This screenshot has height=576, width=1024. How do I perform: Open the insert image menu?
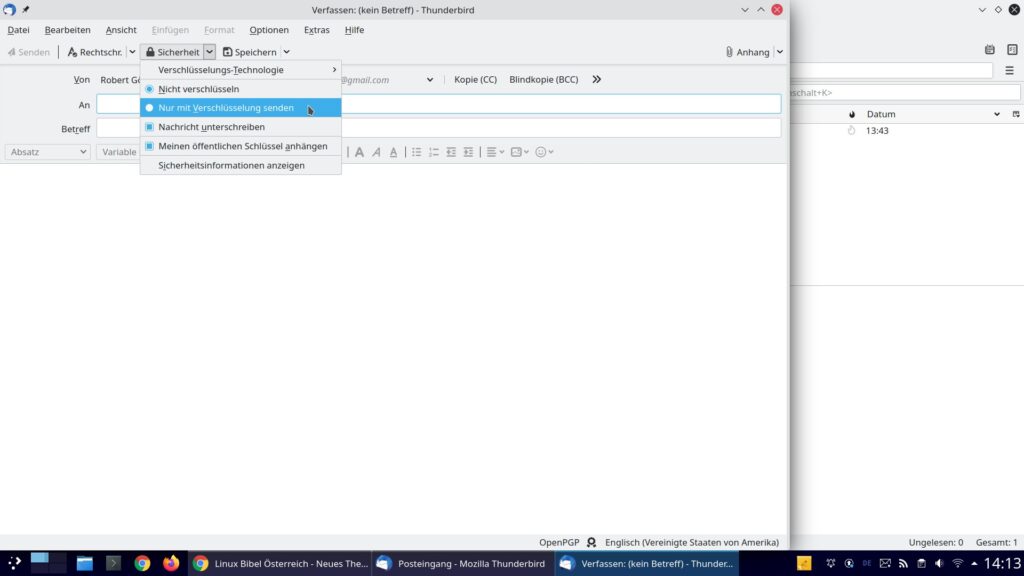520,152
